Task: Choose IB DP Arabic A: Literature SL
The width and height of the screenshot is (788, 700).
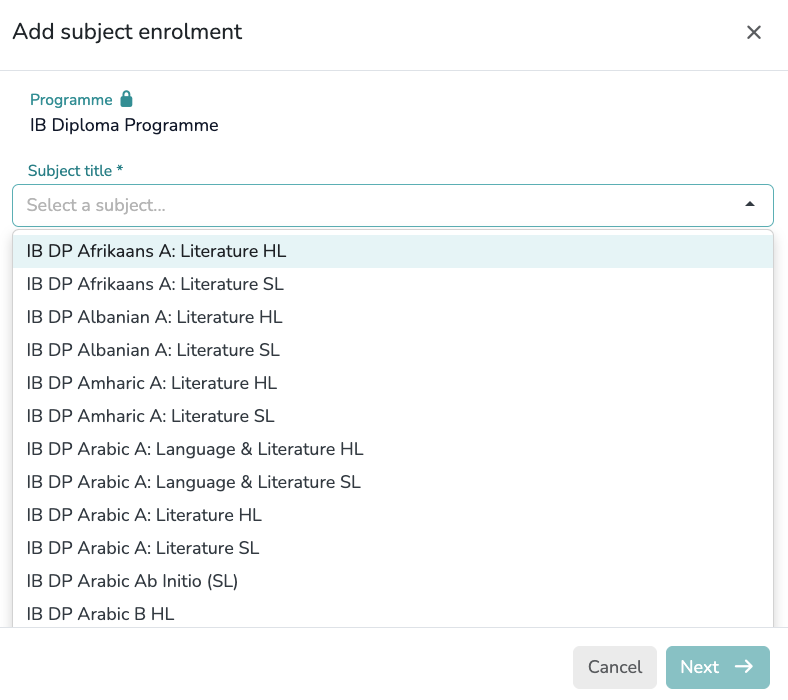Action: click(143, 548)
